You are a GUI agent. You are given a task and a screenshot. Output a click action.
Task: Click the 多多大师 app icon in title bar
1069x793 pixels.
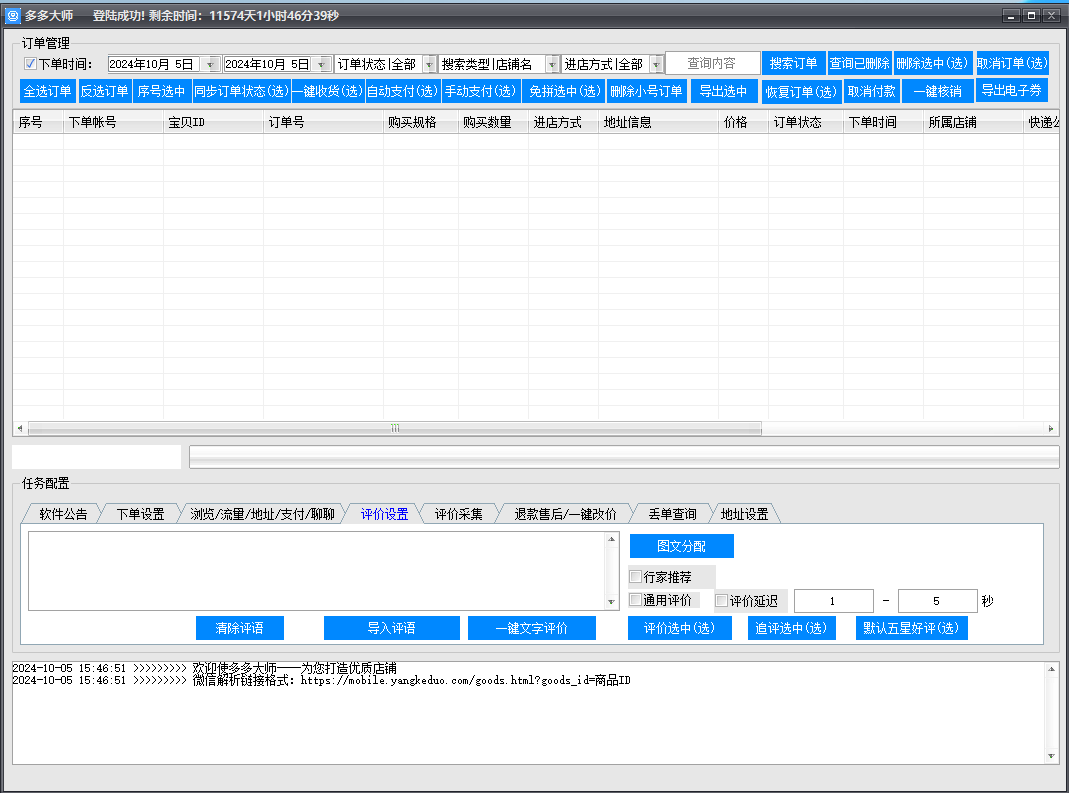[13, 16]
